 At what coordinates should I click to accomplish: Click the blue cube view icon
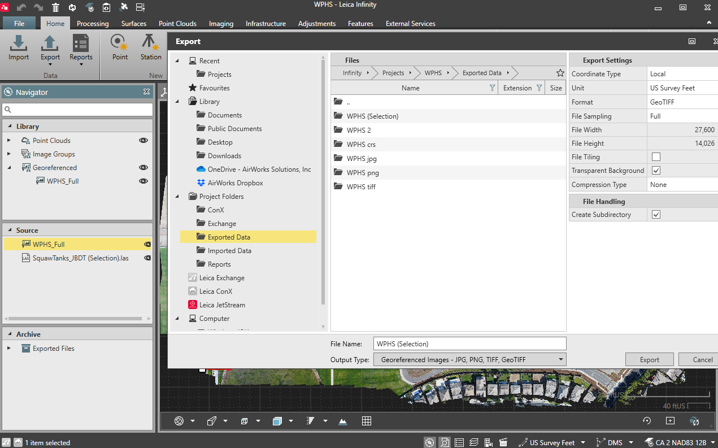(x=277, y=421)
